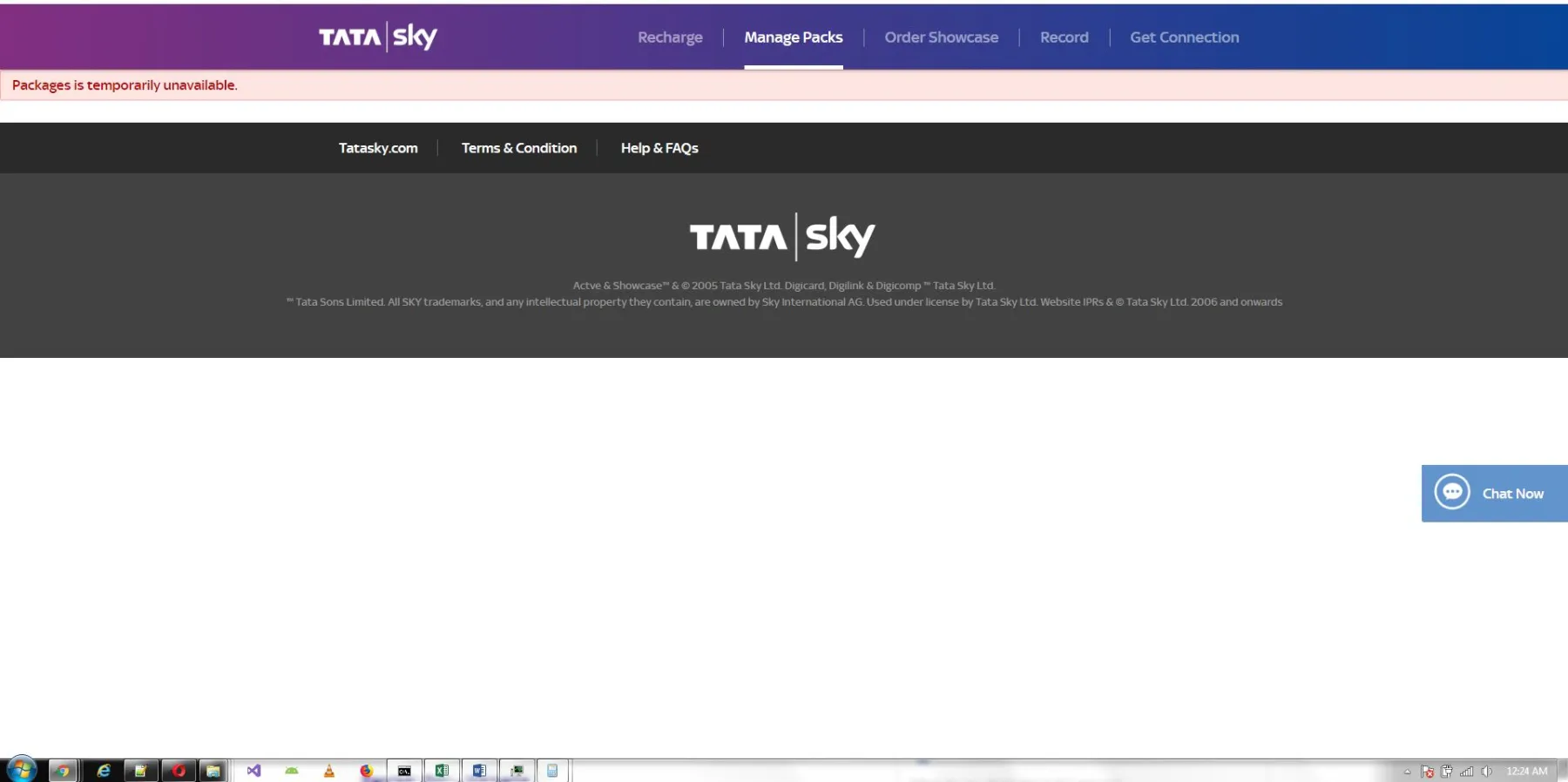
Task: Switch to the Record tab
Action: tap(1064, 37)
